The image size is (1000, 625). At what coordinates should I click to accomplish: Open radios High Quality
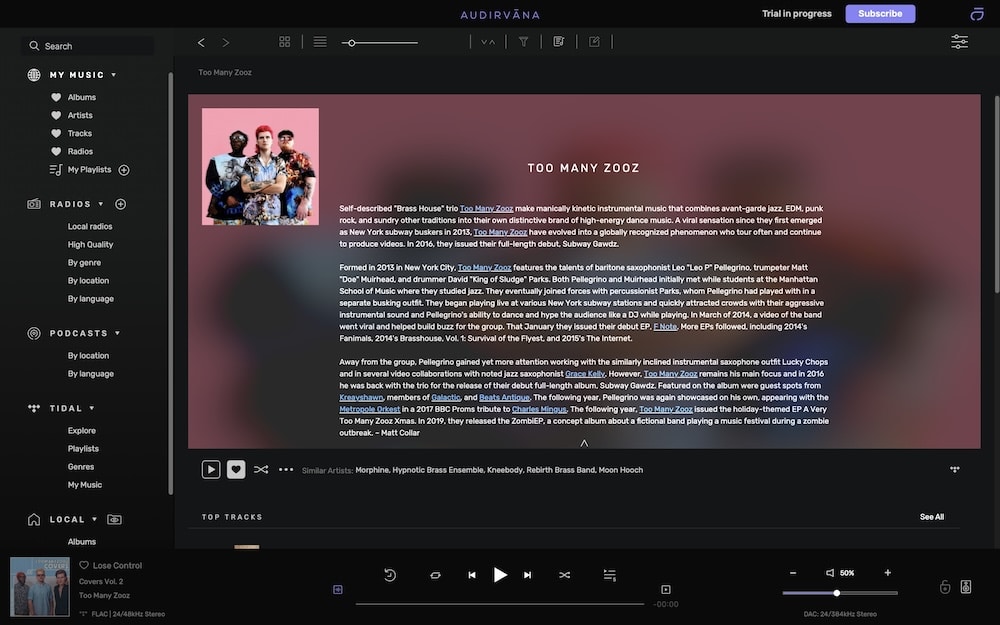point(91,244)
